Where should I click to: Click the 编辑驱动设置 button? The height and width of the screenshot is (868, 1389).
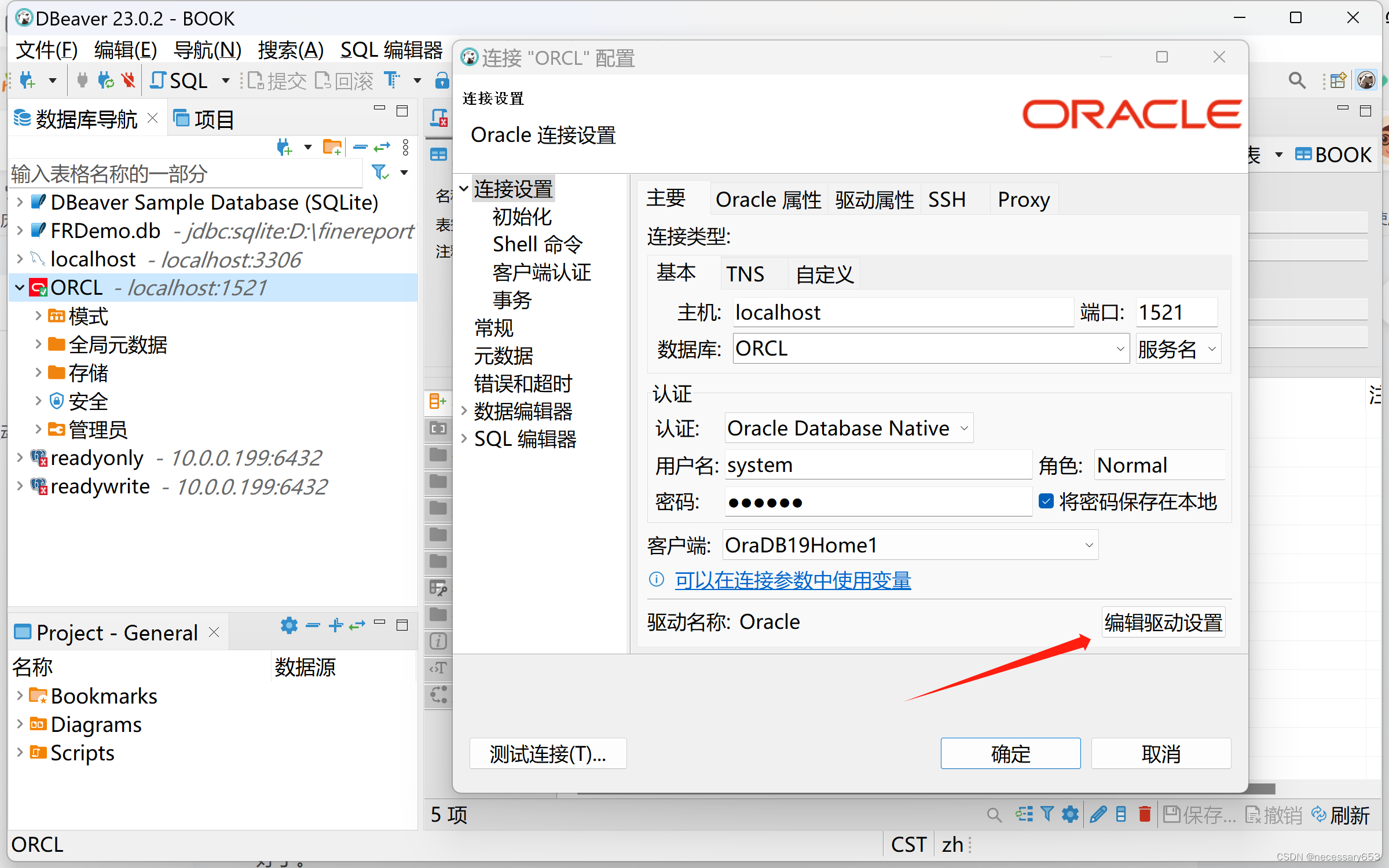click(x=1163, y=621)
